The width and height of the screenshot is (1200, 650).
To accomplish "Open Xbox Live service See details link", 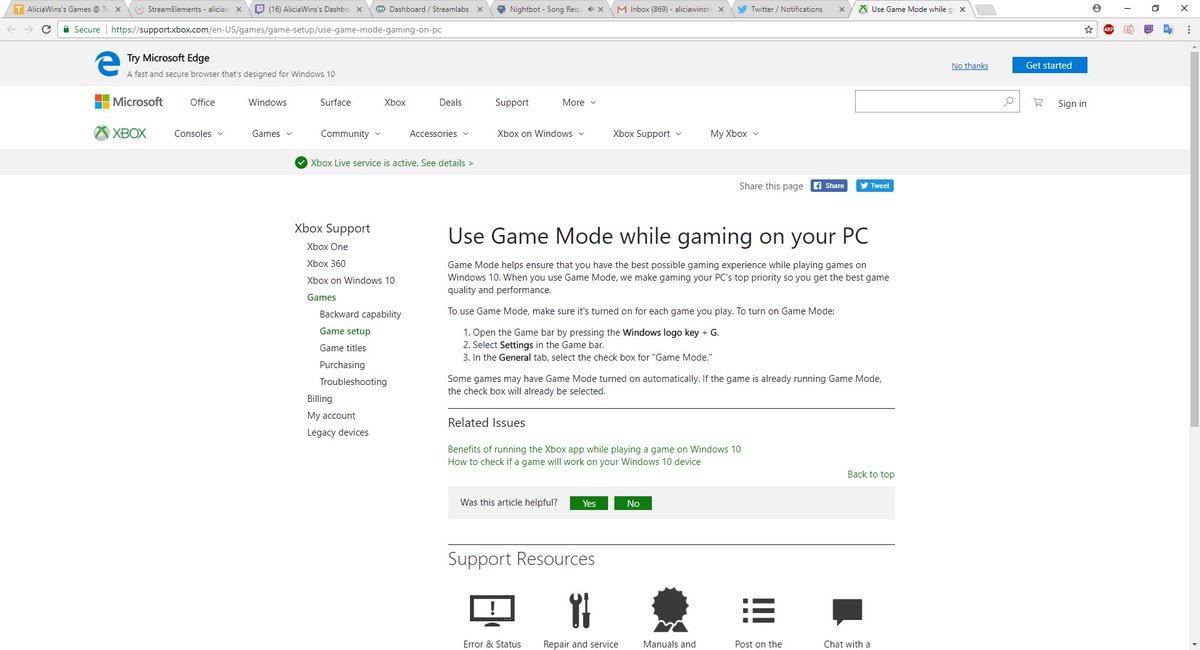I will 447,162.
